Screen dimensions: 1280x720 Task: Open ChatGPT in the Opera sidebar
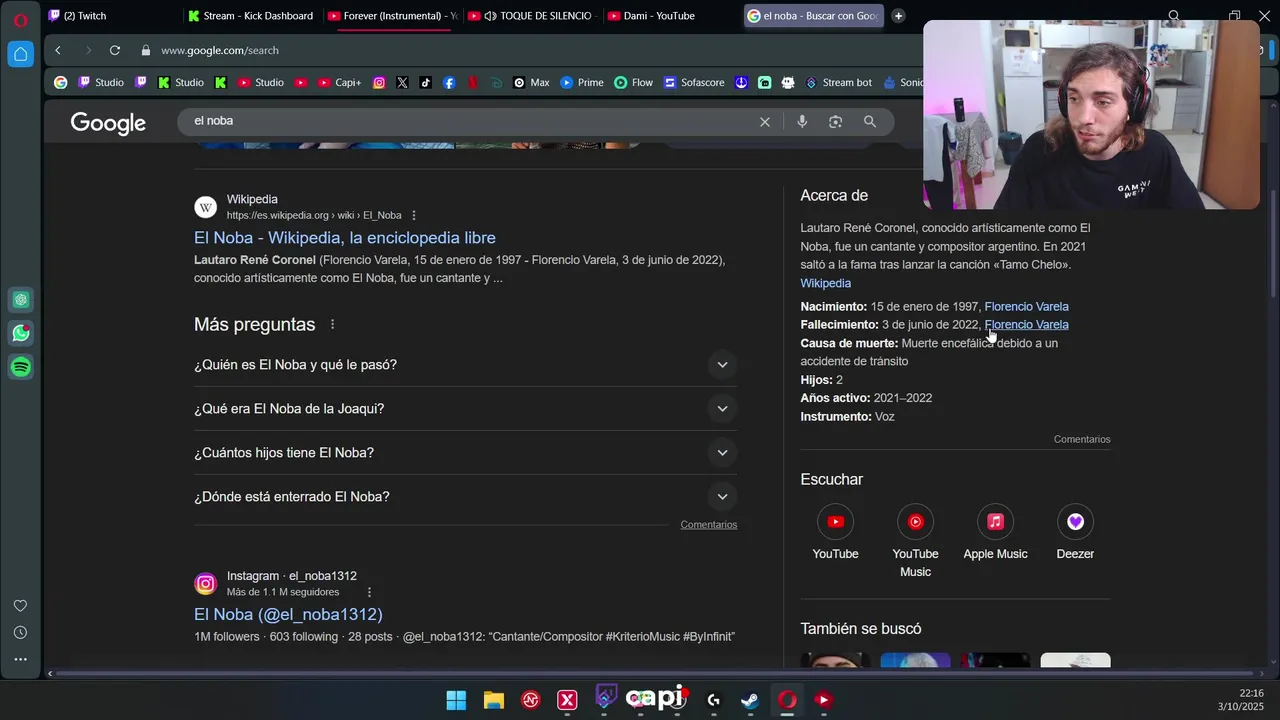(x=21, y=299)
